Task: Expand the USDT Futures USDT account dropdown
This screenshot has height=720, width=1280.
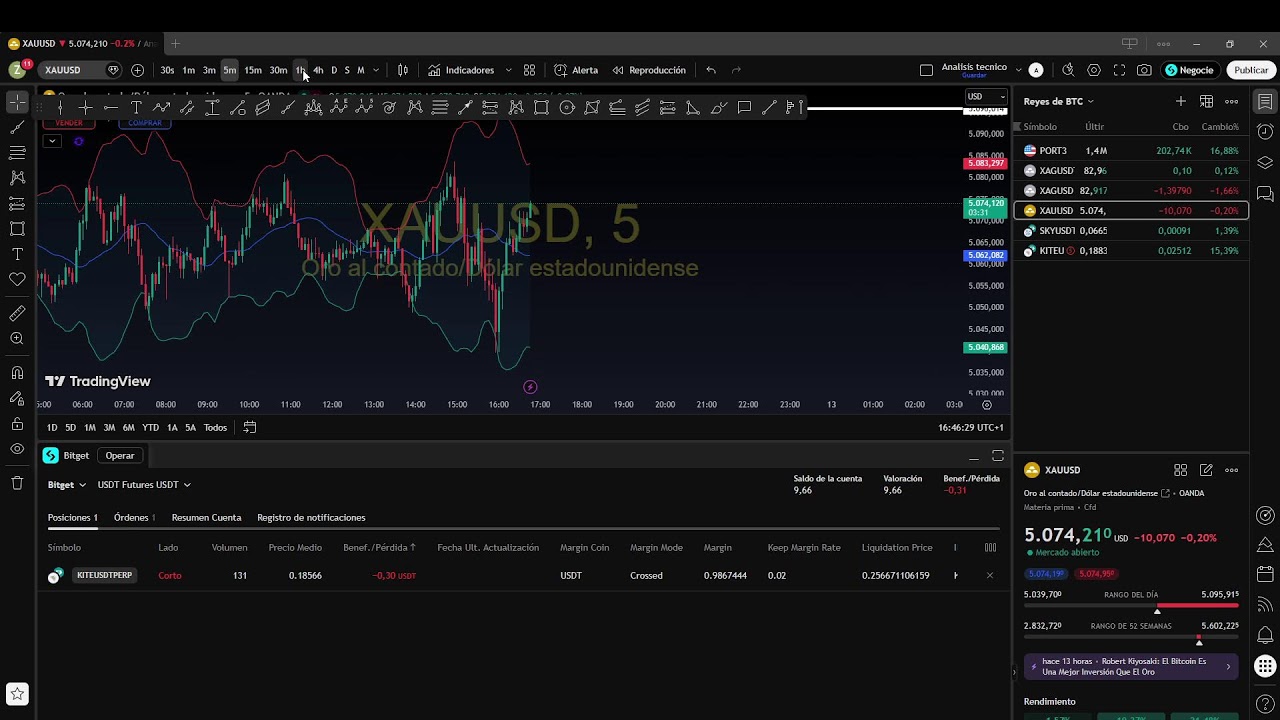Action: pyautogui.click(x=144, y=485)
